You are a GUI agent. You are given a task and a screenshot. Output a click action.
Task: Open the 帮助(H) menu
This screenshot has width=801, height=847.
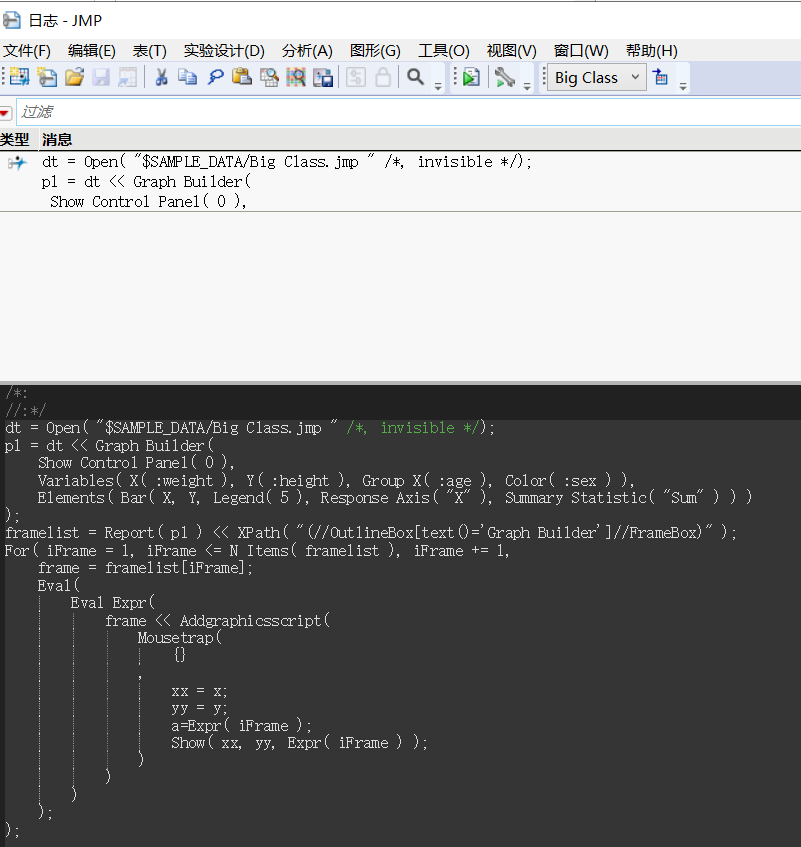pyautogui.click(x=652, y=51)
